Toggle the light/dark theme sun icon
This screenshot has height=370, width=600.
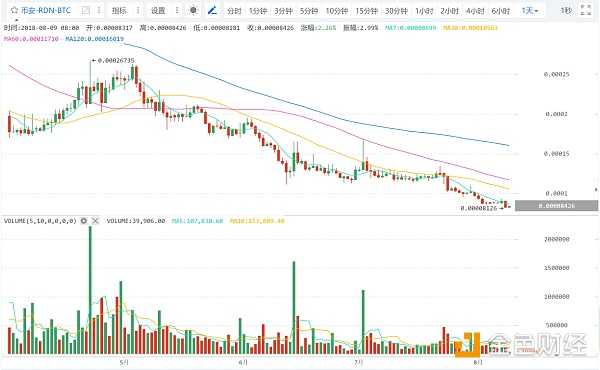pos(193,10)
